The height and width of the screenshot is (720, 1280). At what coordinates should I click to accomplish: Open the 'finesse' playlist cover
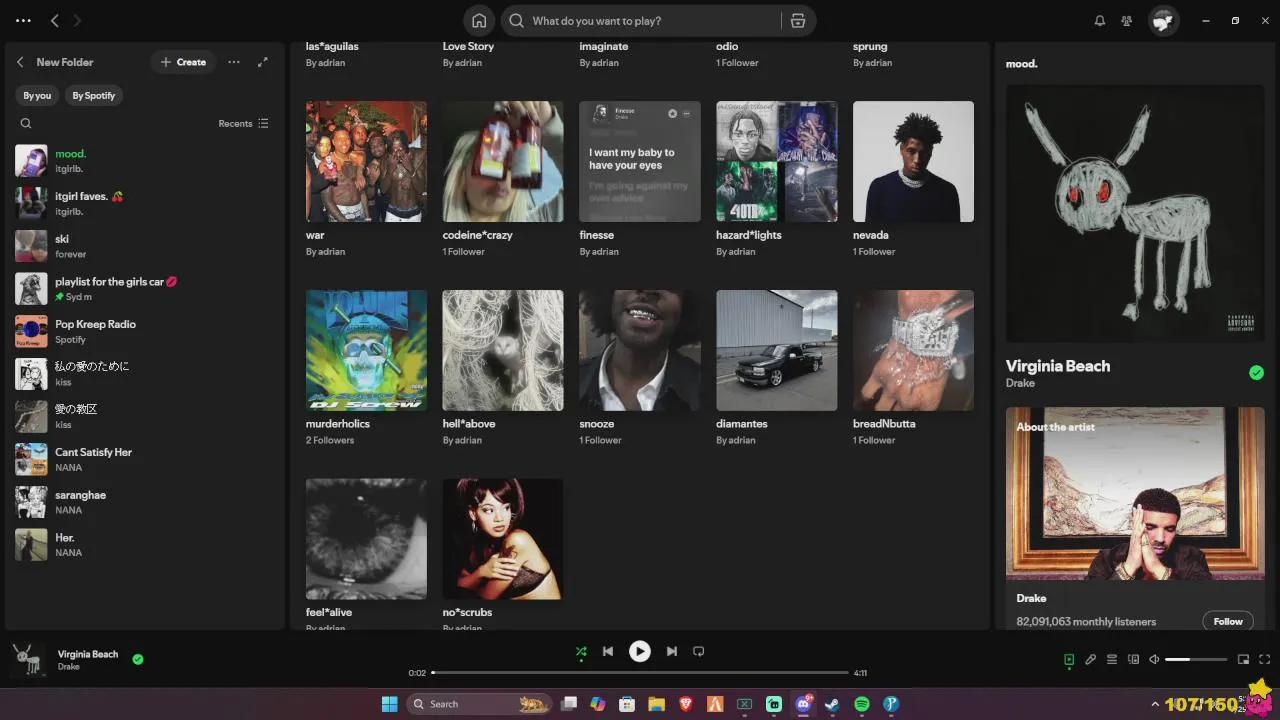pos(640,161)
